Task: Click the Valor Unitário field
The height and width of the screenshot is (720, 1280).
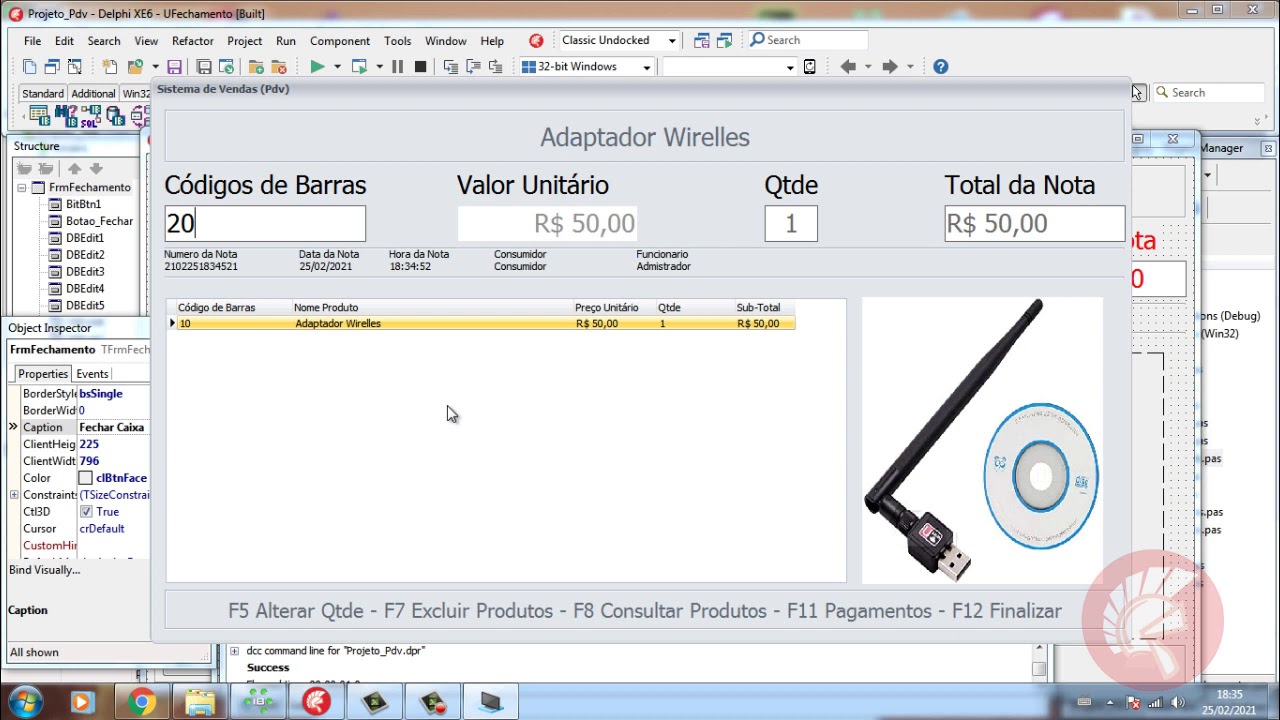Action: (x=547, y=223)
